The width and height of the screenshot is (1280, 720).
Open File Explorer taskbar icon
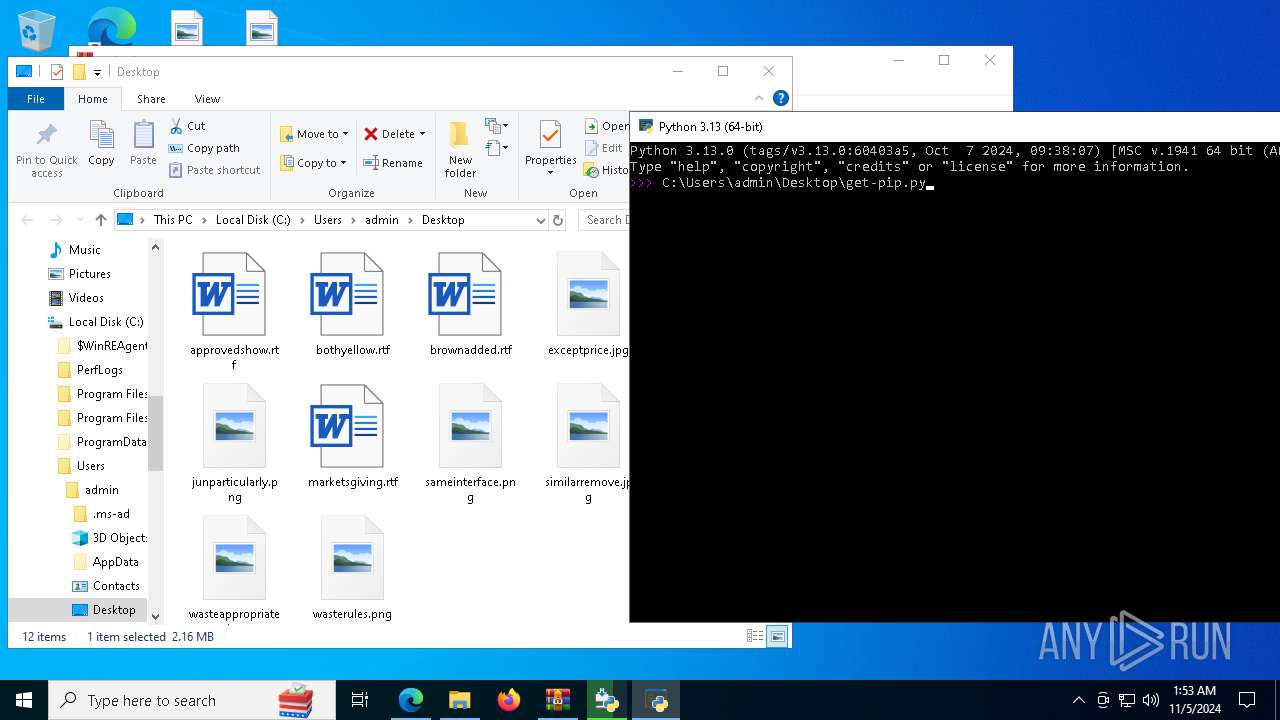(x=459, y=700)
